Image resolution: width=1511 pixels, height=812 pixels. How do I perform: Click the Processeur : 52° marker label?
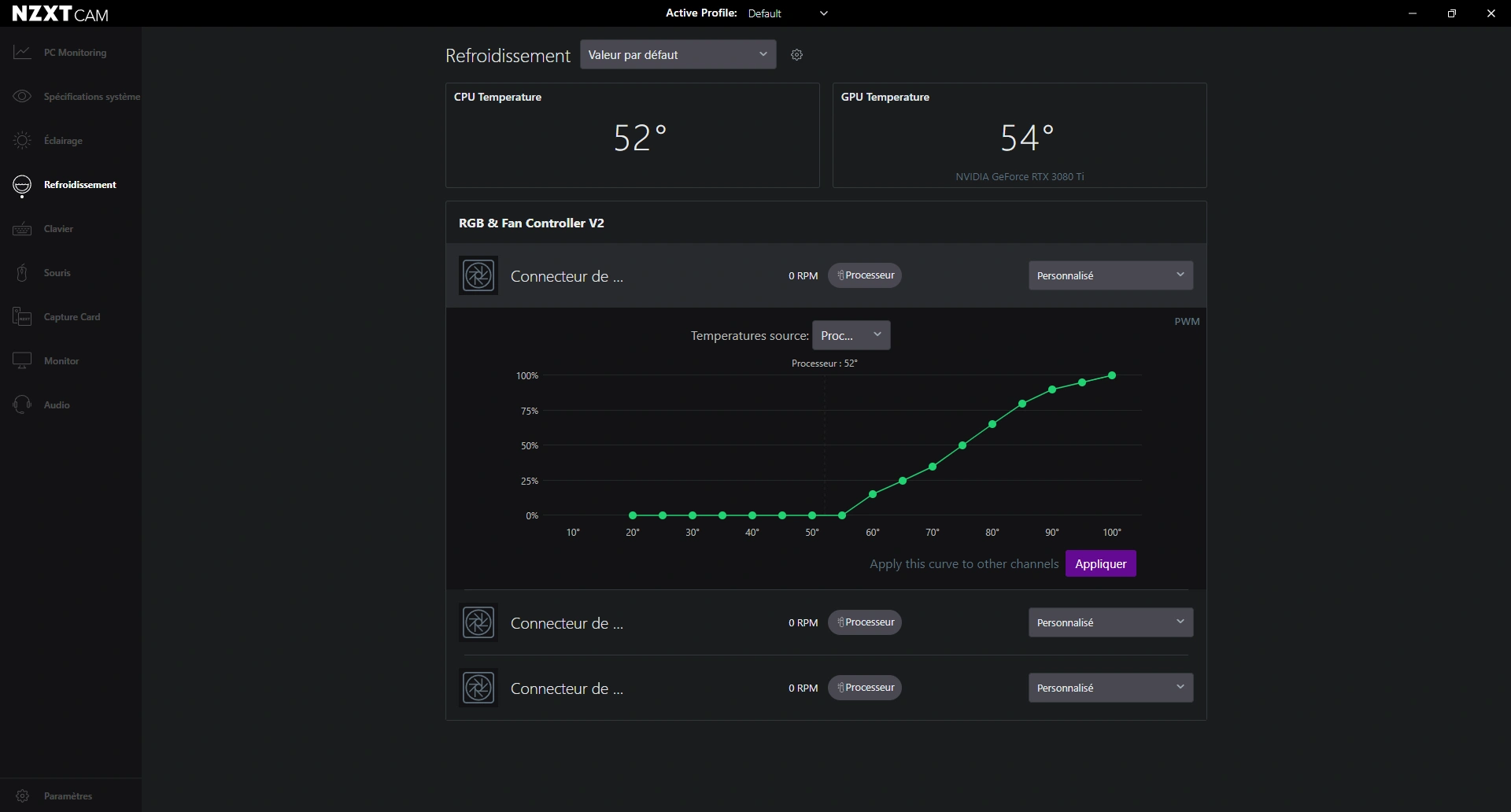824,364
